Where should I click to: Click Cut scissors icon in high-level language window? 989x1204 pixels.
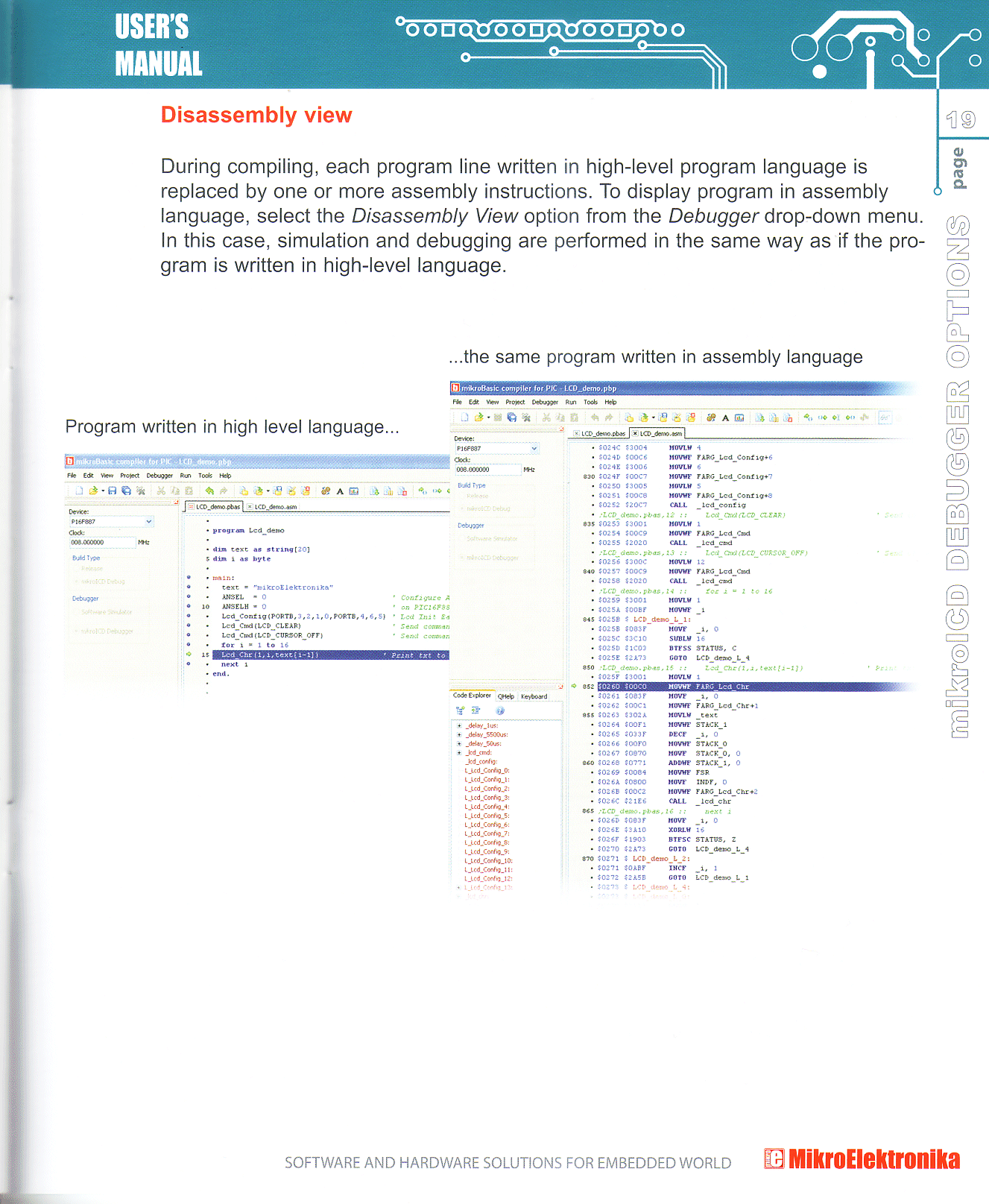(x=160, y=491)
